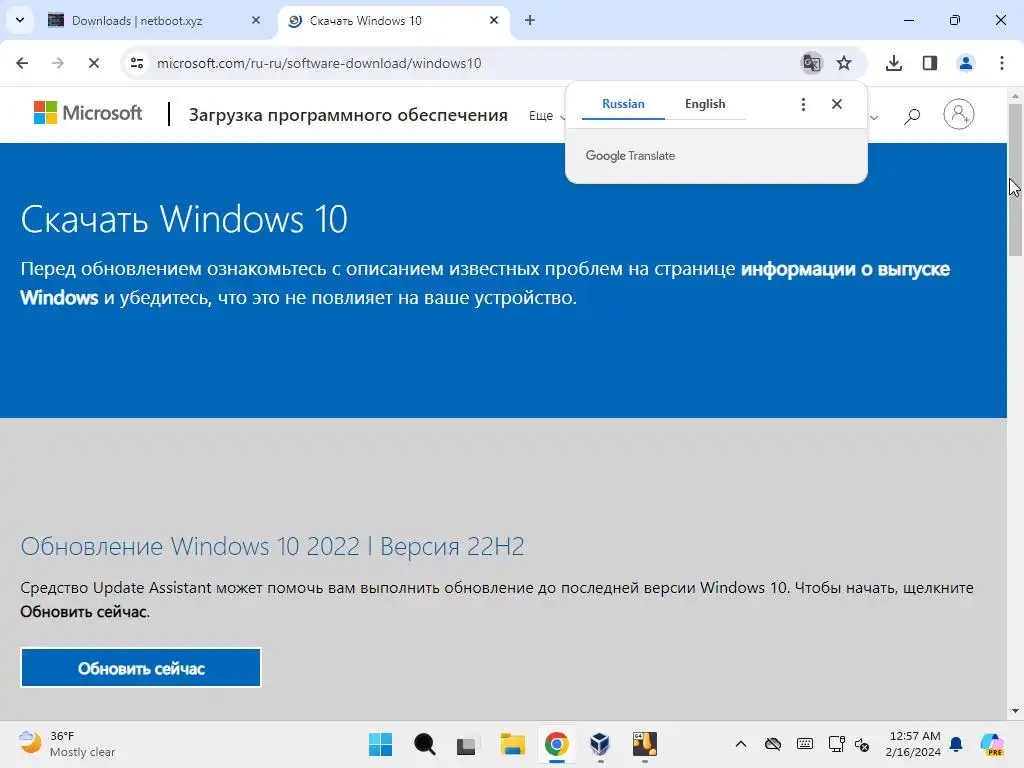Open Copilot preview icon
The image size is (1024, 768).
pos(992,744)
